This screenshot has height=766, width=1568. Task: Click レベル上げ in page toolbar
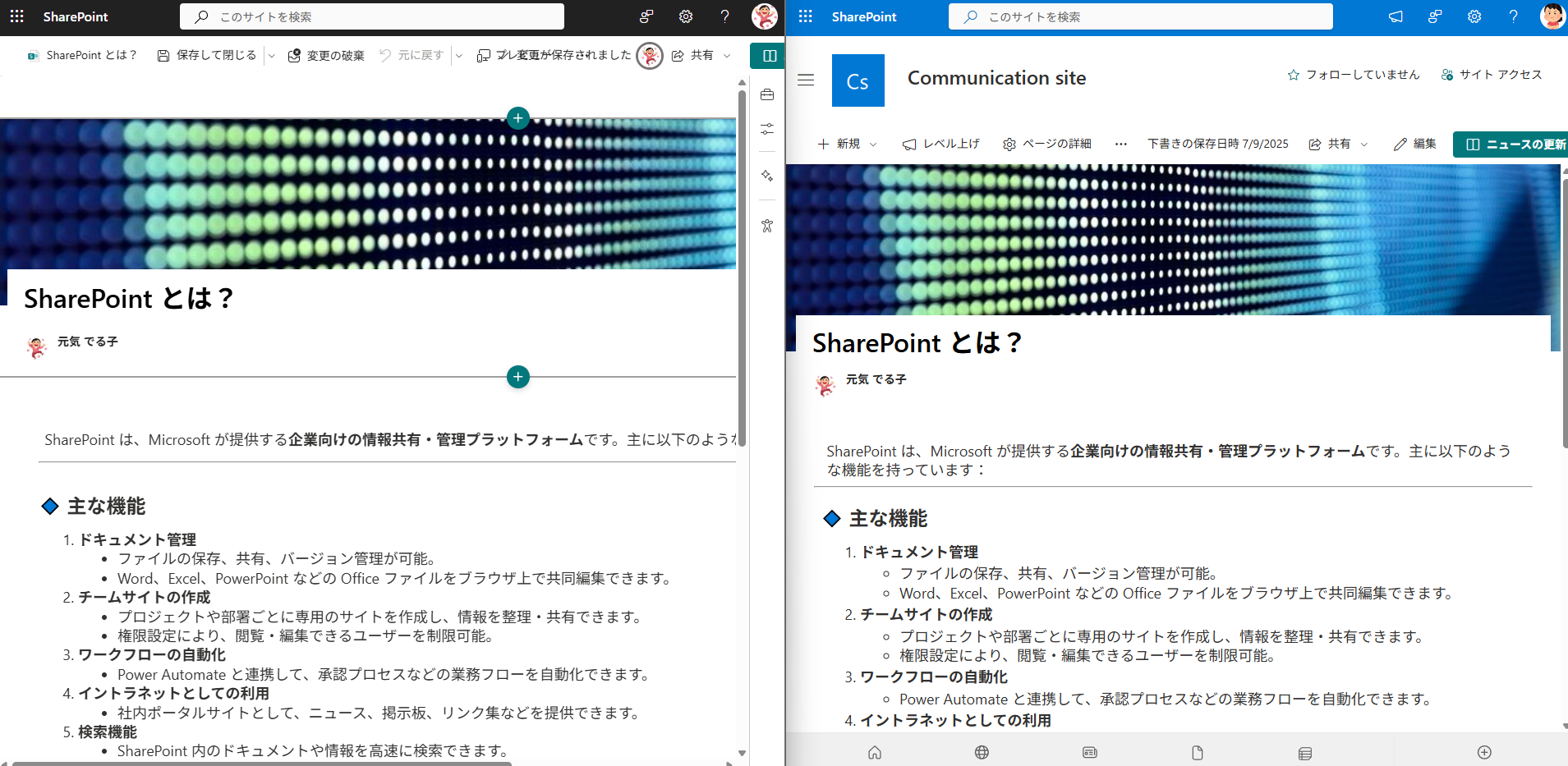point(940,144)
